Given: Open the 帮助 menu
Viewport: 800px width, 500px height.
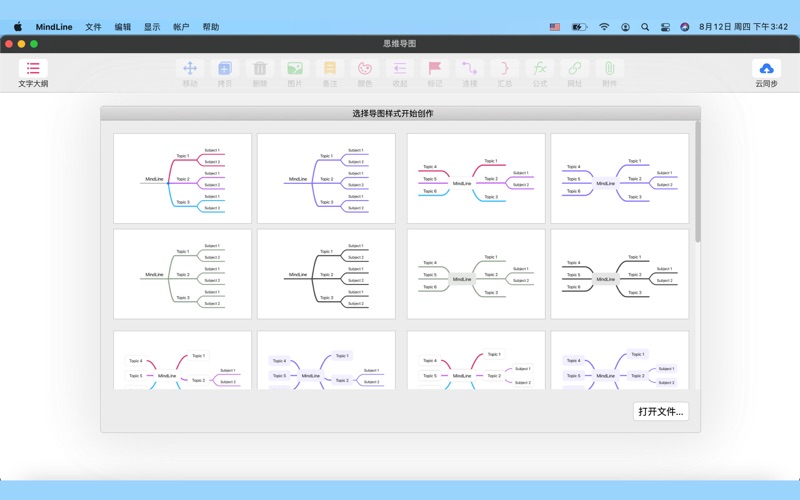Looking at the screenshot, I should 211,27.
